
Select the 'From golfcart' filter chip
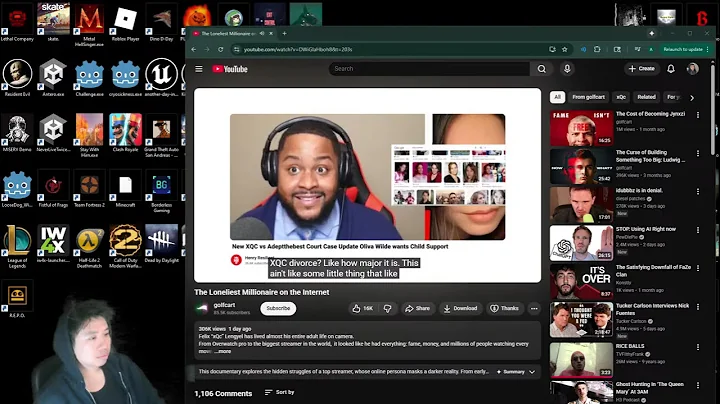pyautogui.click(x=588, y=97)
